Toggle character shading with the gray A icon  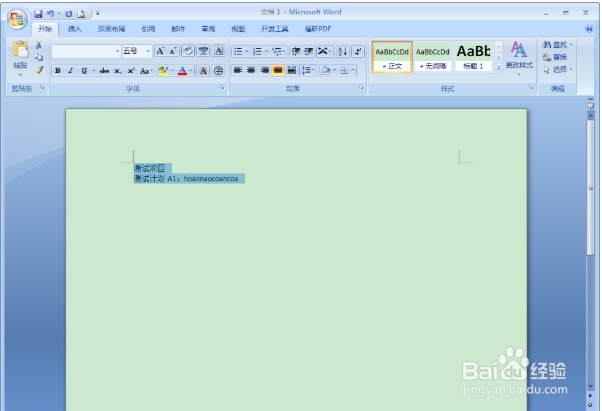pyautogui.click(x=203, y=71)
